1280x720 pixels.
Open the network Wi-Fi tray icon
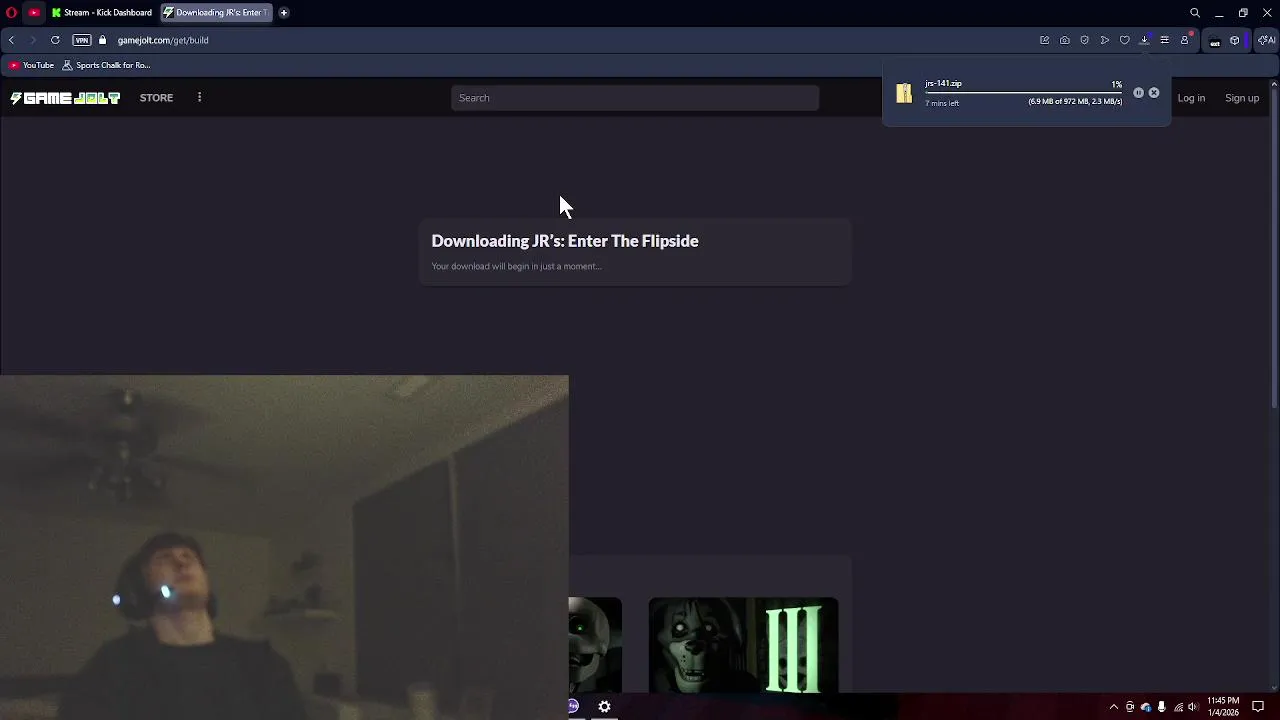[1178, 707]
